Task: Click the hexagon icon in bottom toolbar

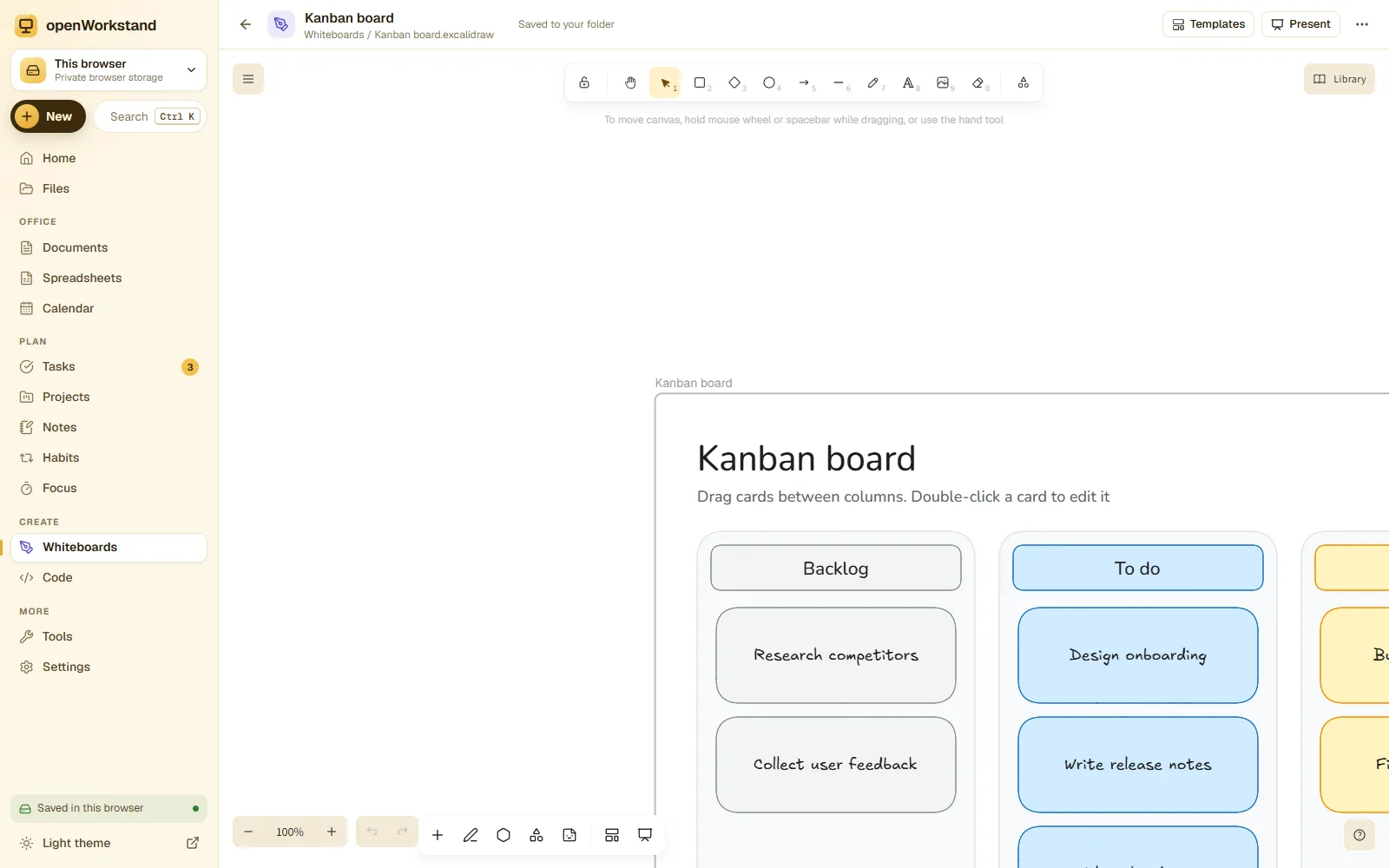Action: pos(504,835)
